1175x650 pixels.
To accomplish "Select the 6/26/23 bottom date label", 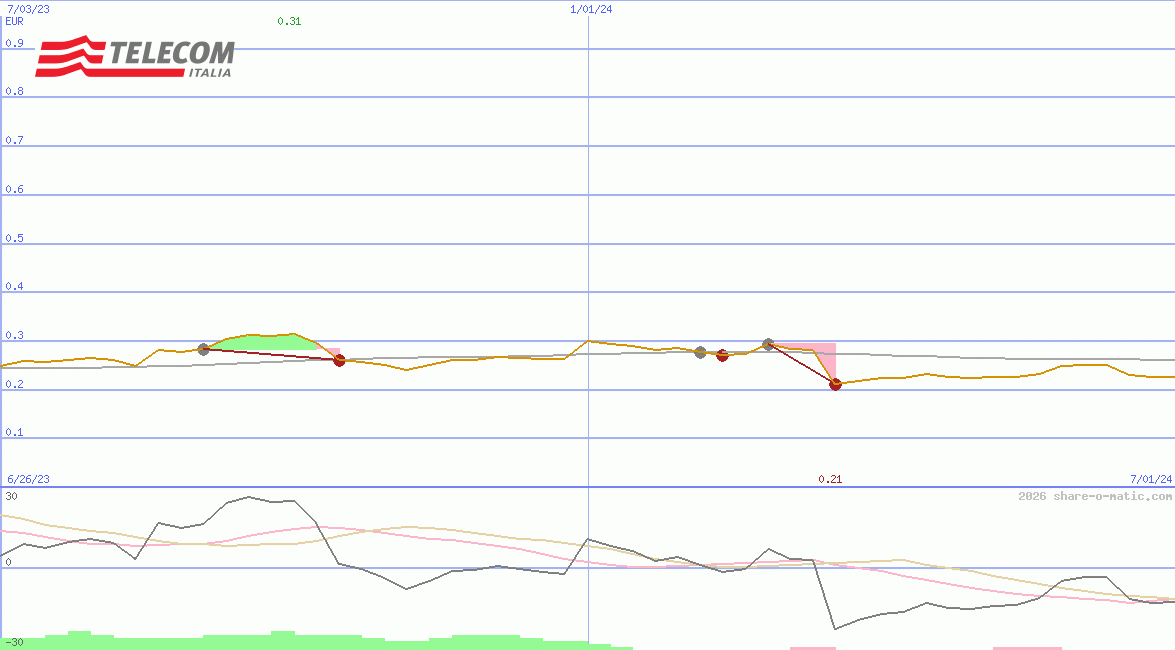I will (x=28, y=479).
